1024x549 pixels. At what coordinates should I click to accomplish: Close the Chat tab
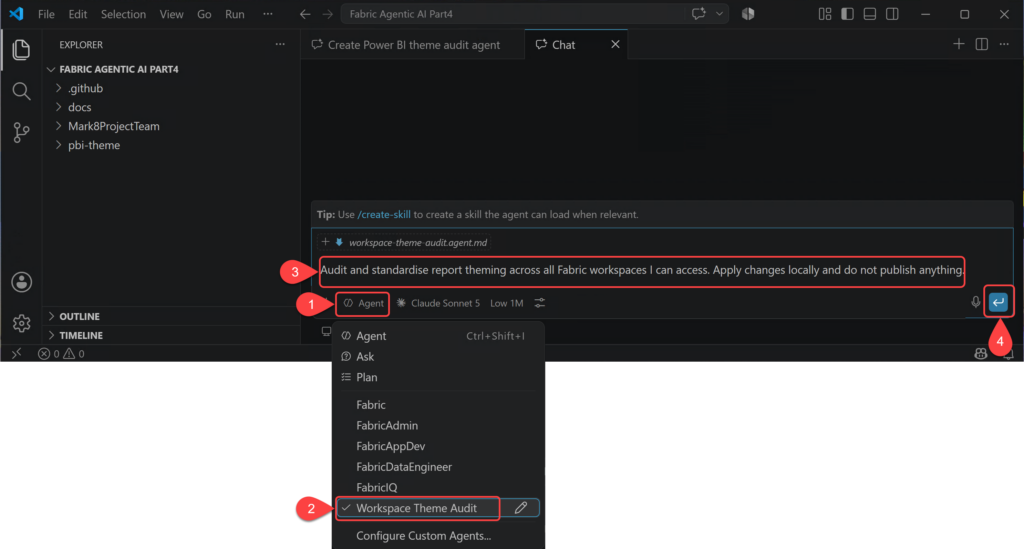pos(615,44)
